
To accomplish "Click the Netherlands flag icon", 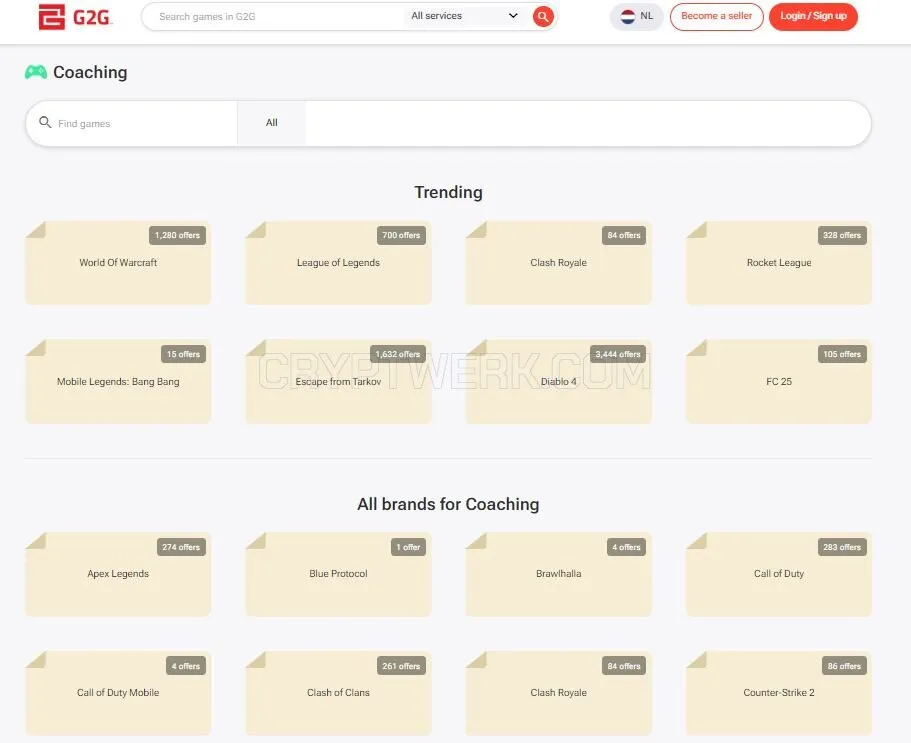I will coord(627,16).
